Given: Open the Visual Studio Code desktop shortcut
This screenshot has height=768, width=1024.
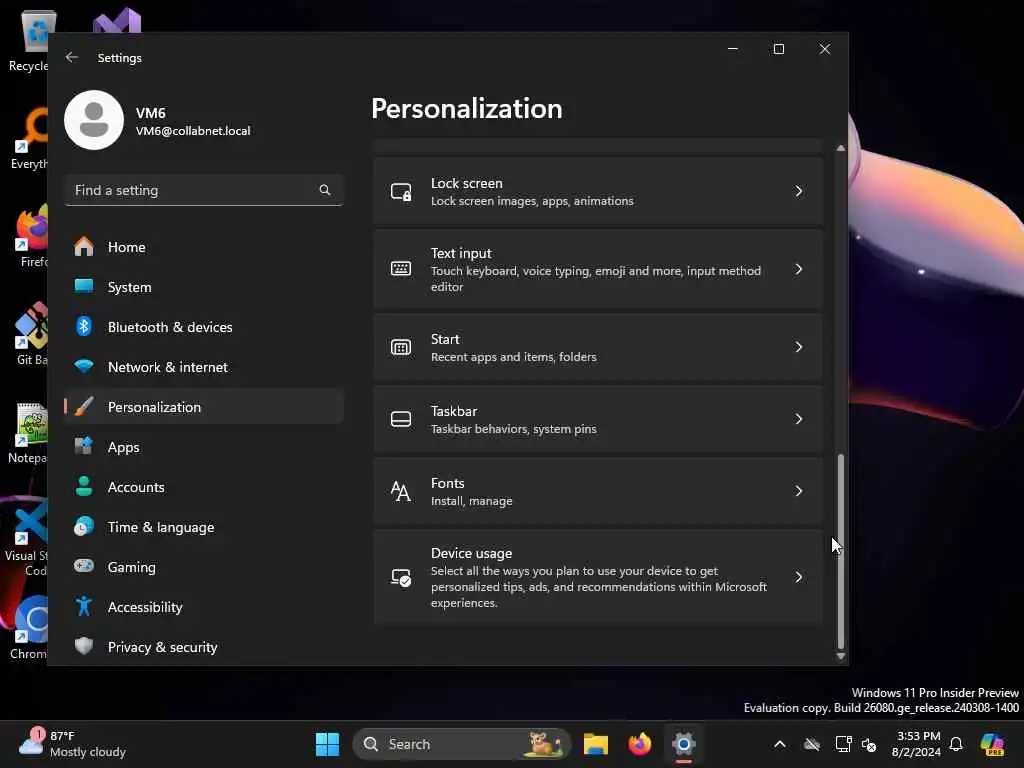Looking at the screenshot, I should 27,537.
